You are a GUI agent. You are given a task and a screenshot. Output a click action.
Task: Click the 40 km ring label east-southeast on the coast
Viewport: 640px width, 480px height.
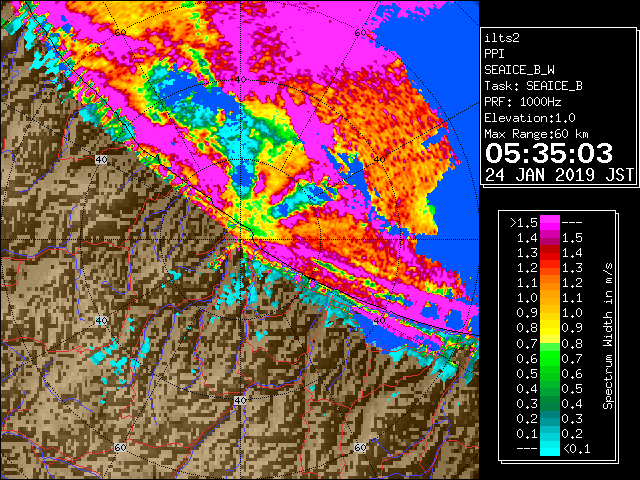[x=380, y=320]
